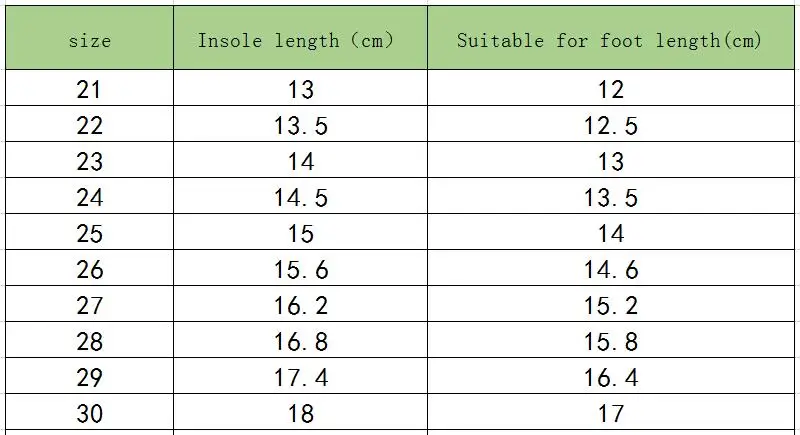Click insole length 13.5 cell
Screen dimensions: 800x435
300,126
